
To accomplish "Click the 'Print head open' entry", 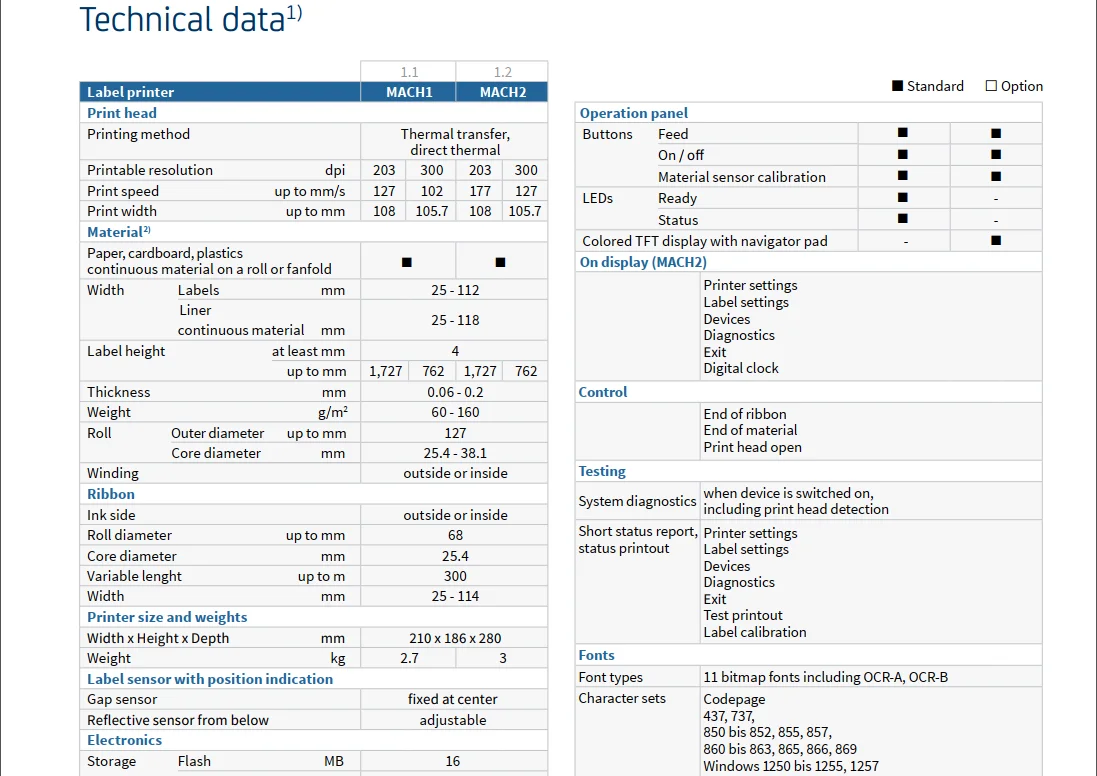I will [x=752, y=447].
